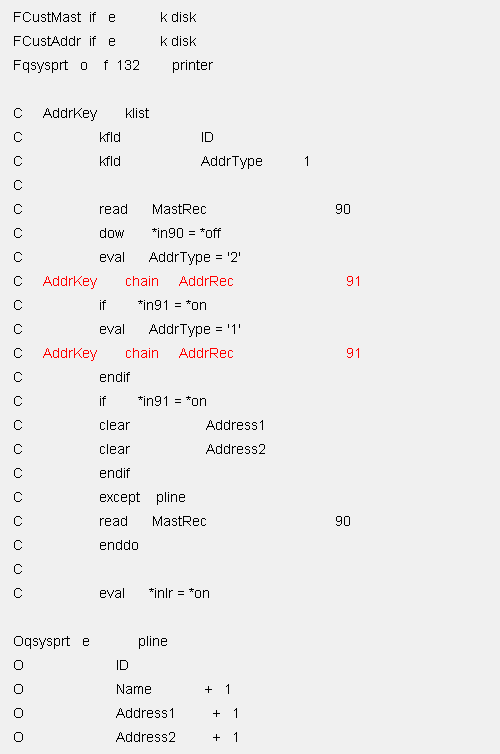The image size is (500, 754).
Task: Select the FCustAddr file declaration text
Action: click(x=104, y=41)
